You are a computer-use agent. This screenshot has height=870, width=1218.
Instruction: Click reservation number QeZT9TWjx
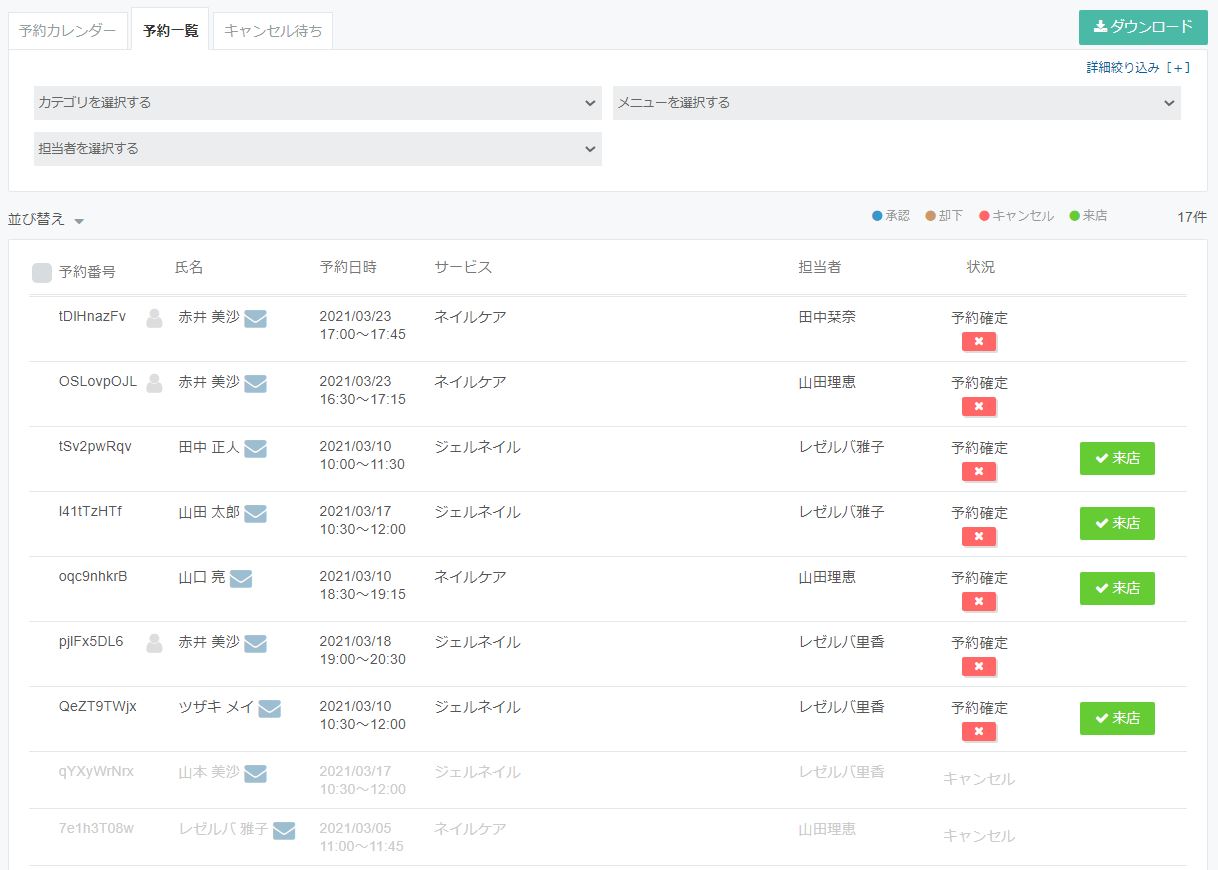pos(98,707)
